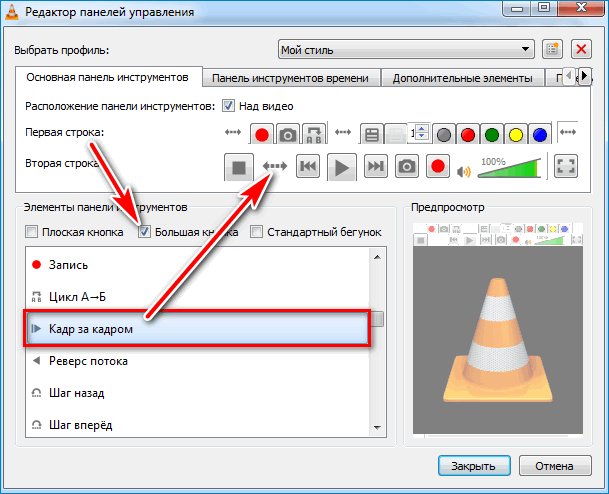Select the playlist icon in the first row
609x494 pixels.
372,135
